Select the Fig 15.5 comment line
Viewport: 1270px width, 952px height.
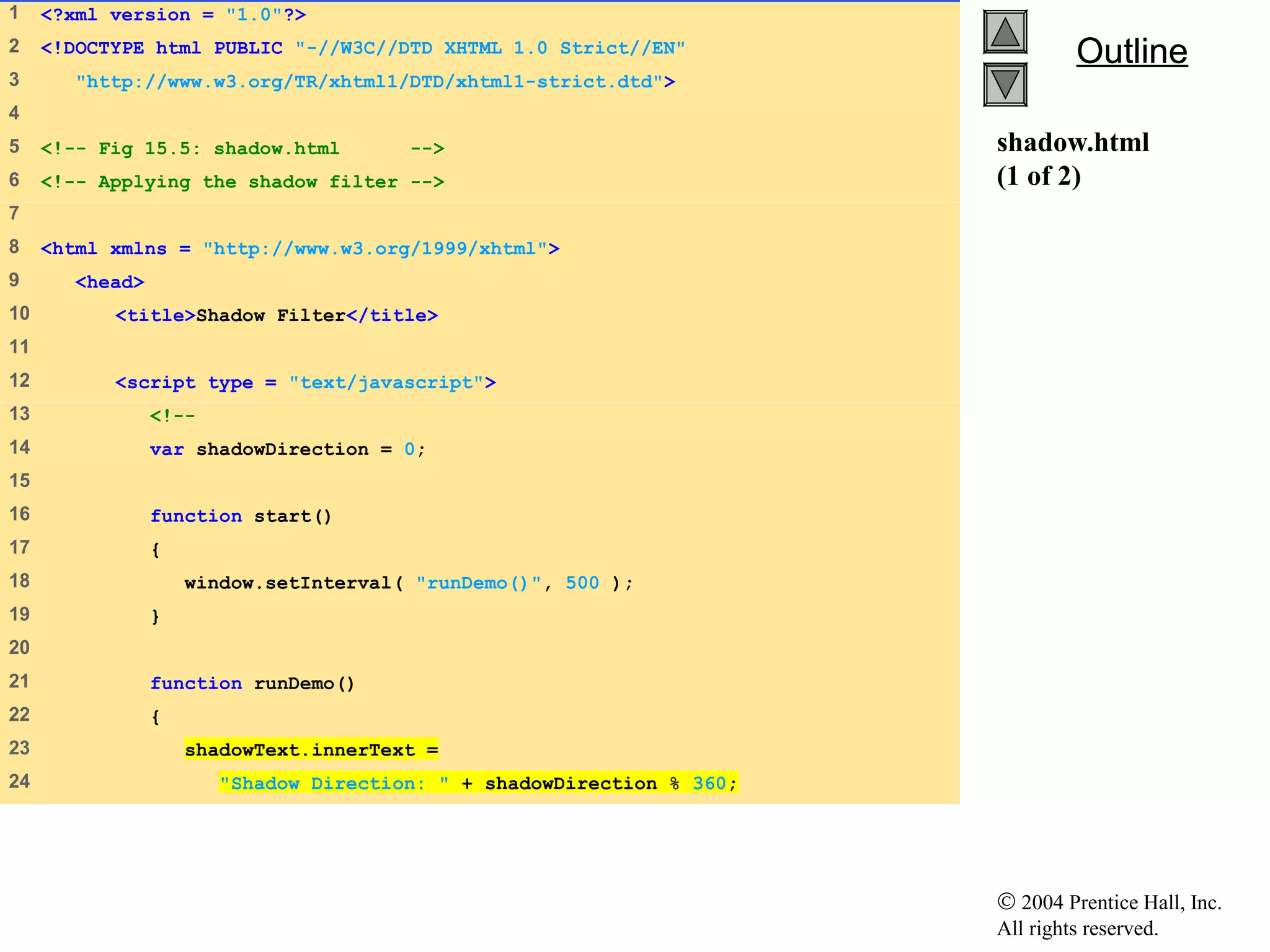242,149
